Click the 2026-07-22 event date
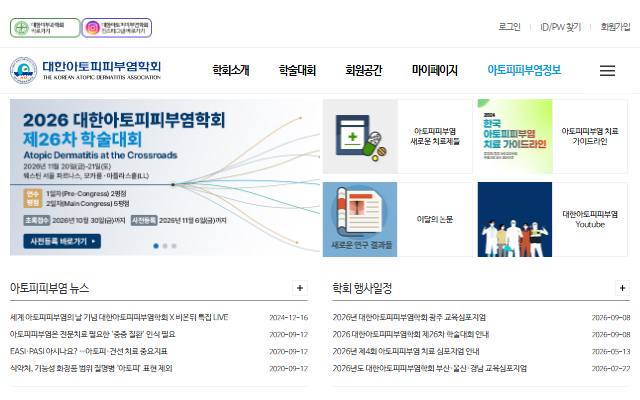Image resolution: width=640 pixels, height=400 pixels. tap(611, 369)
